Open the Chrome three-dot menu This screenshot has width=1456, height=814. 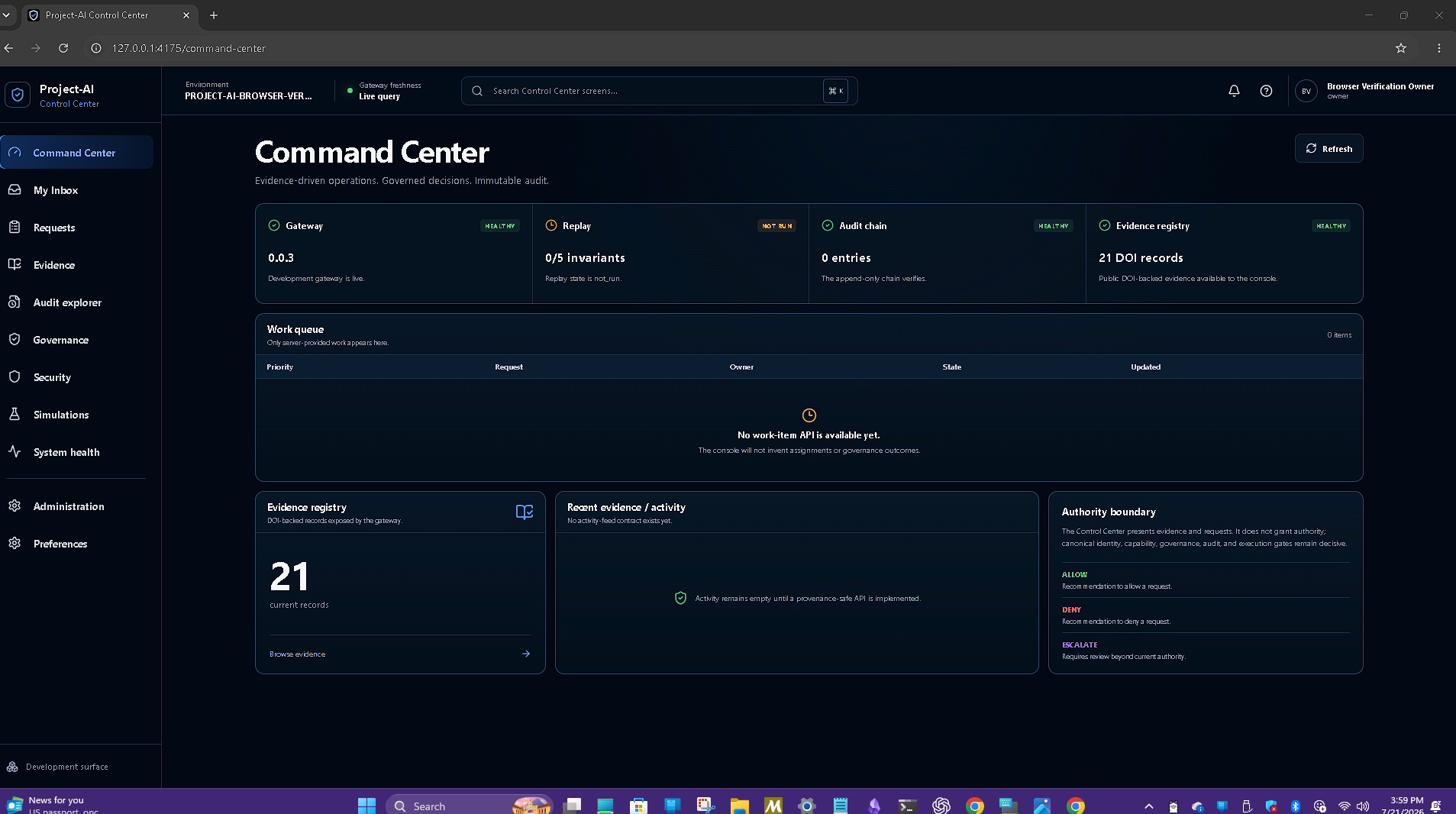point(1439,48)
